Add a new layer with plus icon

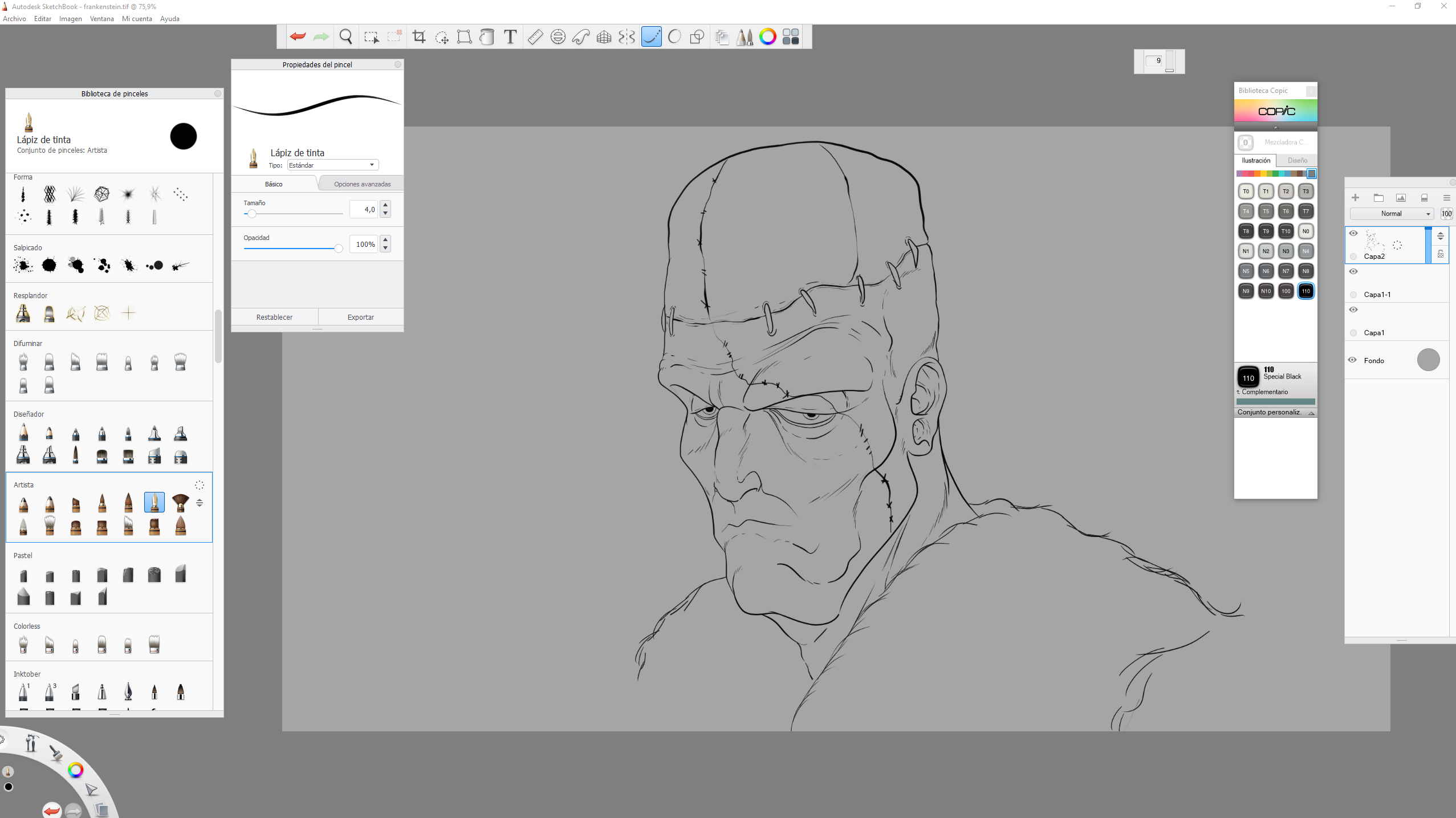[1355, 198]
